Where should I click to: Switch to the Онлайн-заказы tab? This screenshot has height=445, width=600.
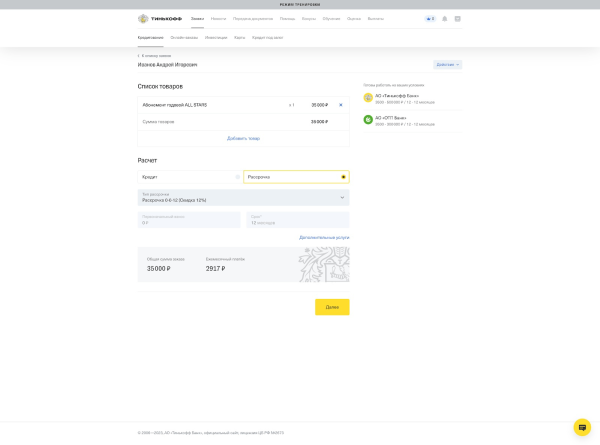pyautogui.click(x=184, y=37)
